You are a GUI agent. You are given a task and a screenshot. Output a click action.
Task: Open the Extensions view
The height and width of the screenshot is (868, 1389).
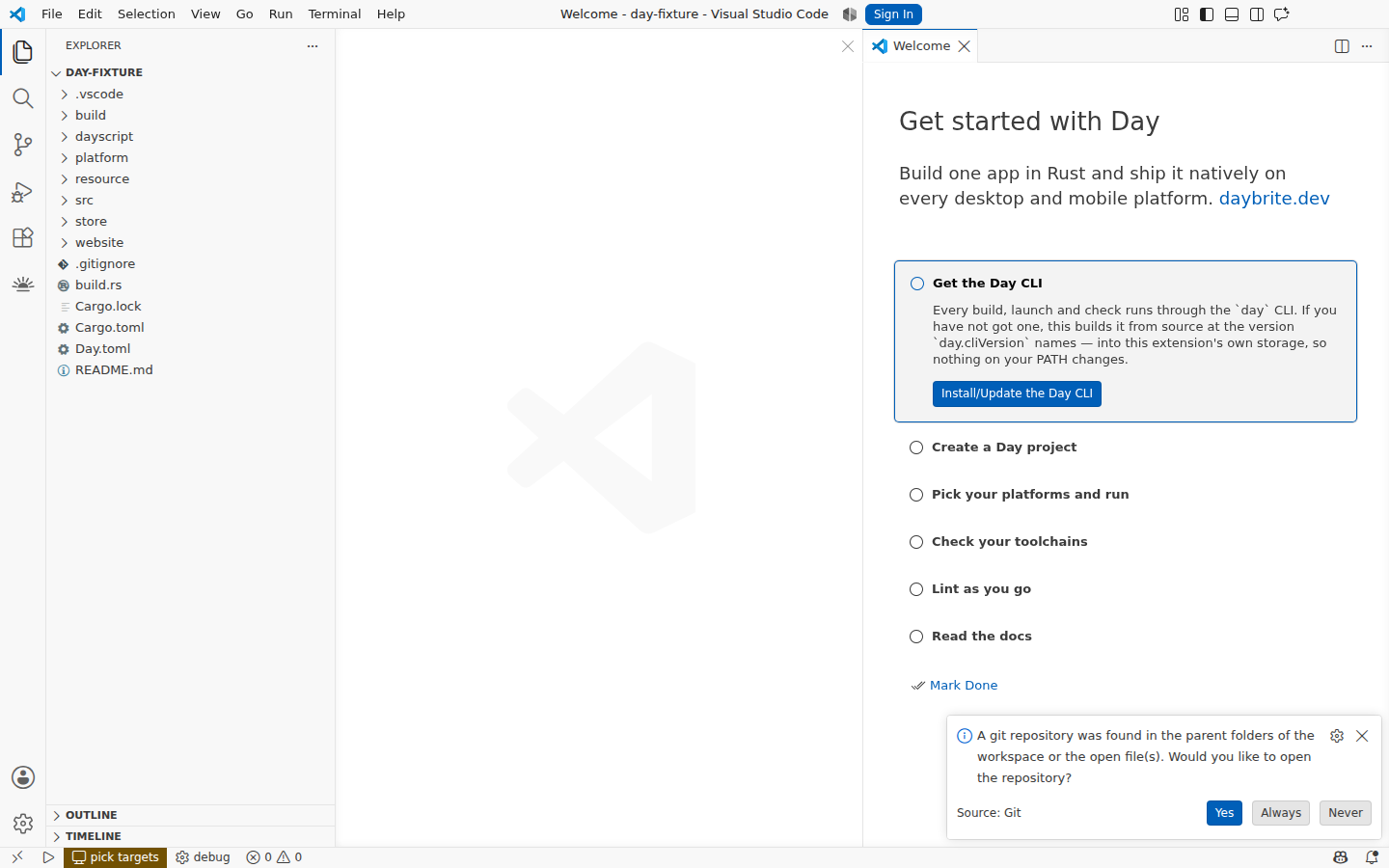coord(23,237)
